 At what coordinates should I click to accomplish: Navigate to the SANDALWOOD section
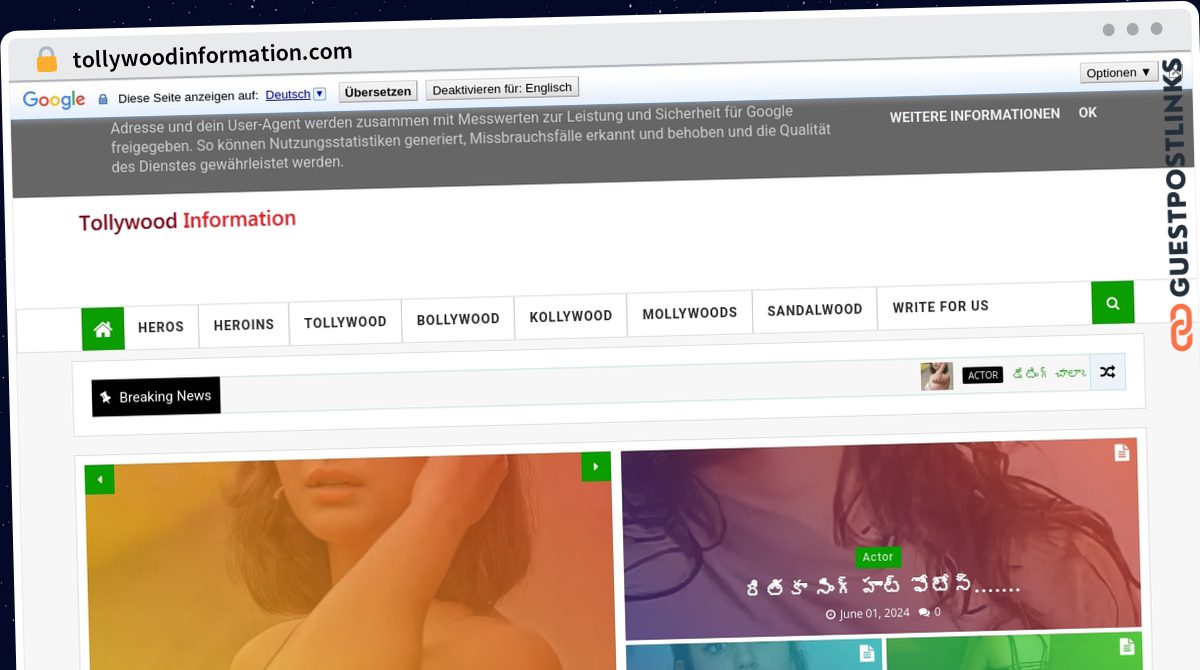[x=815, y=310]
